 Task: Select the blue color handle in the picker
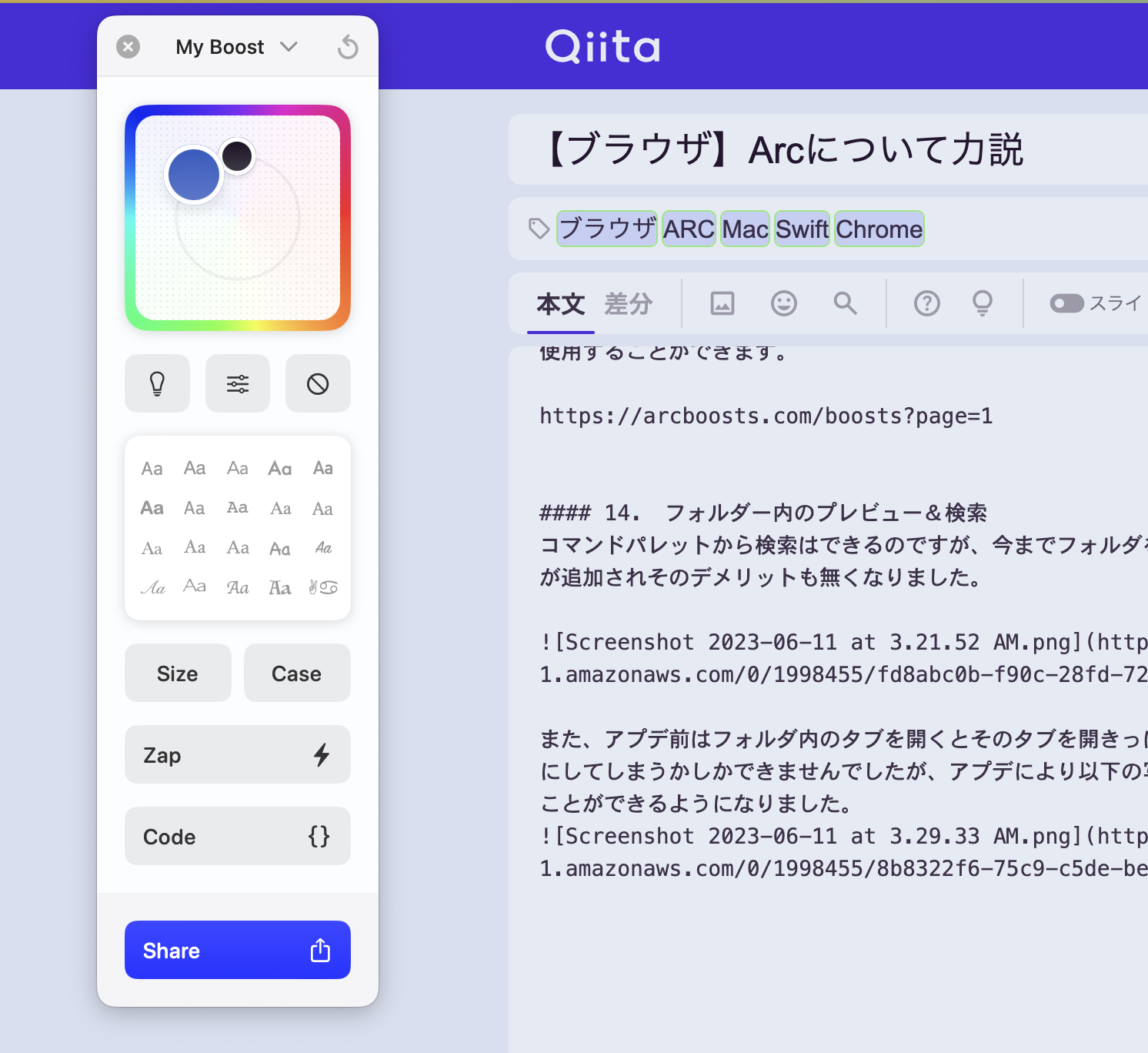click(194, 175)
